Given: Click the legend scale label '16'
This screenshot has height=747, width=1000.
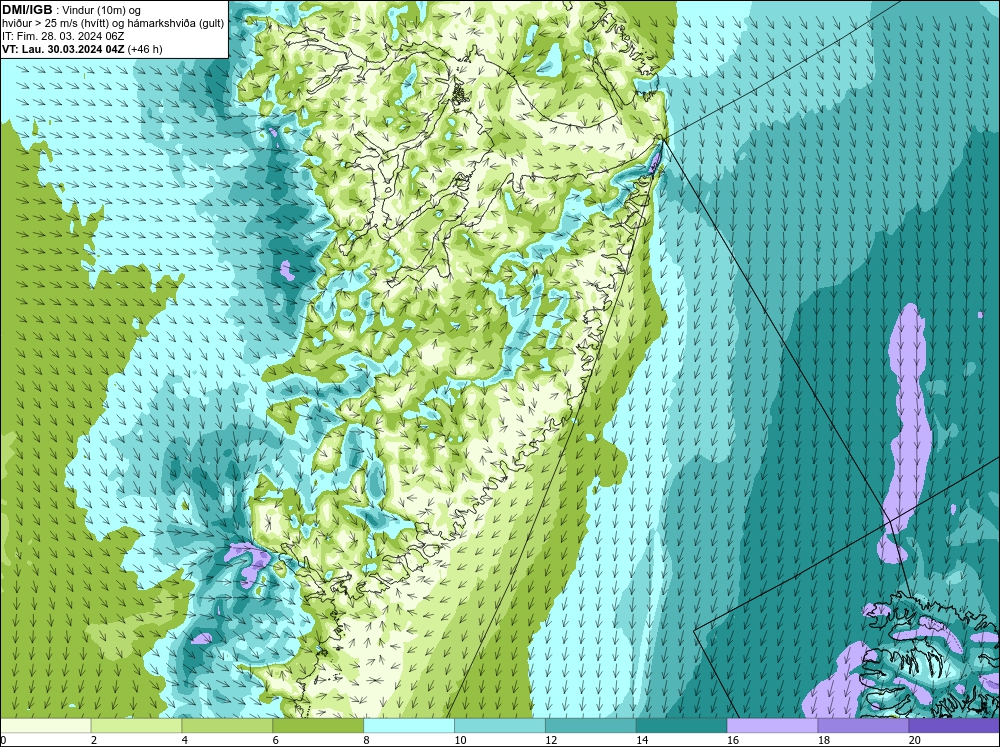Looking at the screenshot, I should click(x=733, y=740).
